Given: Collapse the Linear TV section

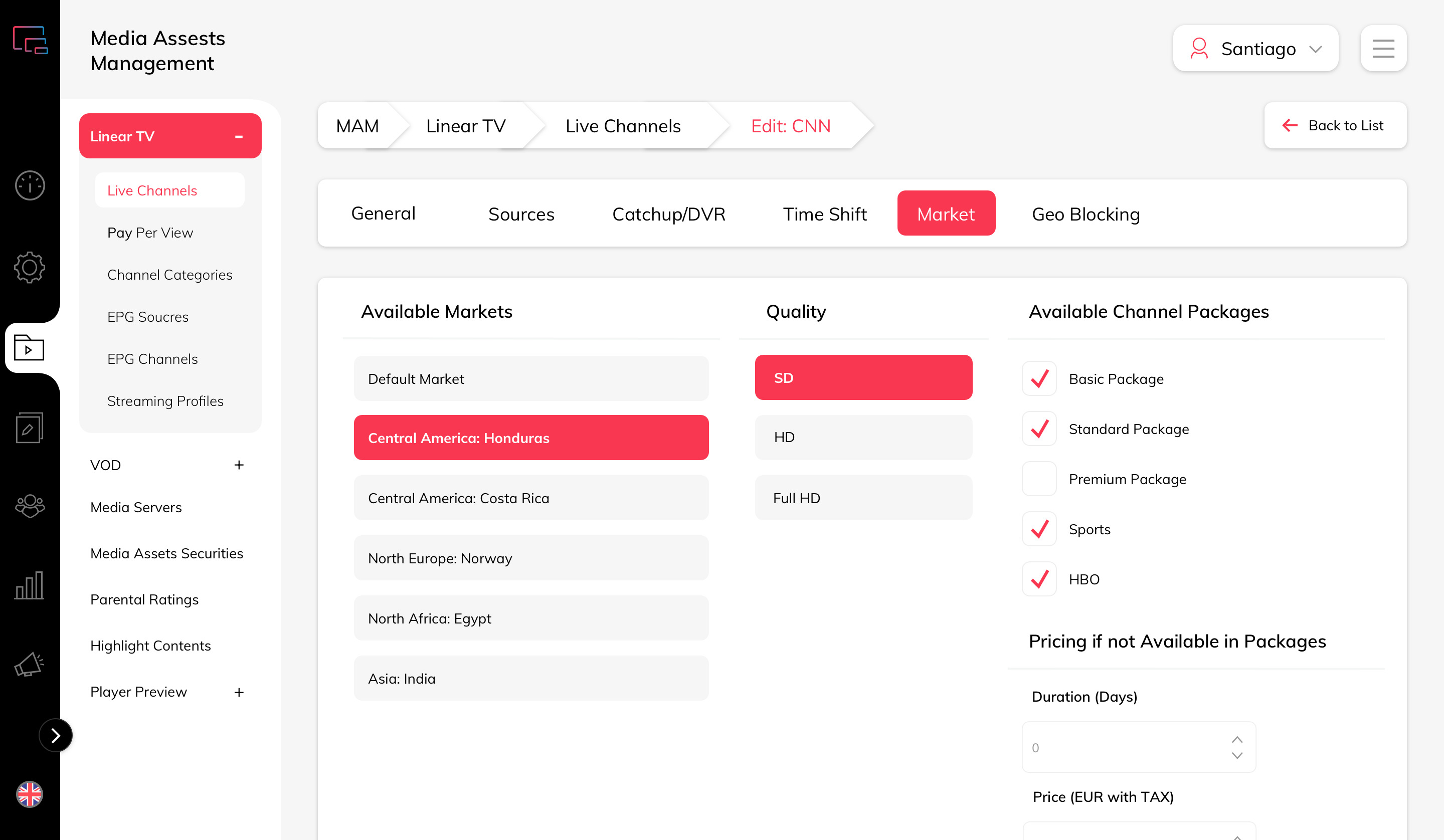Looking at the screenshot, I should coord(239,136).
